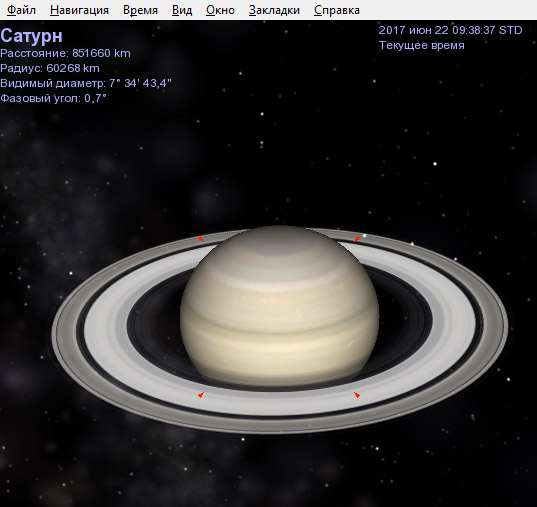Image resolution: width=537 pixels, height=507 pixels.
Task: Click red selection marker at top-right of Saturn
Action: tap(357, 239)
